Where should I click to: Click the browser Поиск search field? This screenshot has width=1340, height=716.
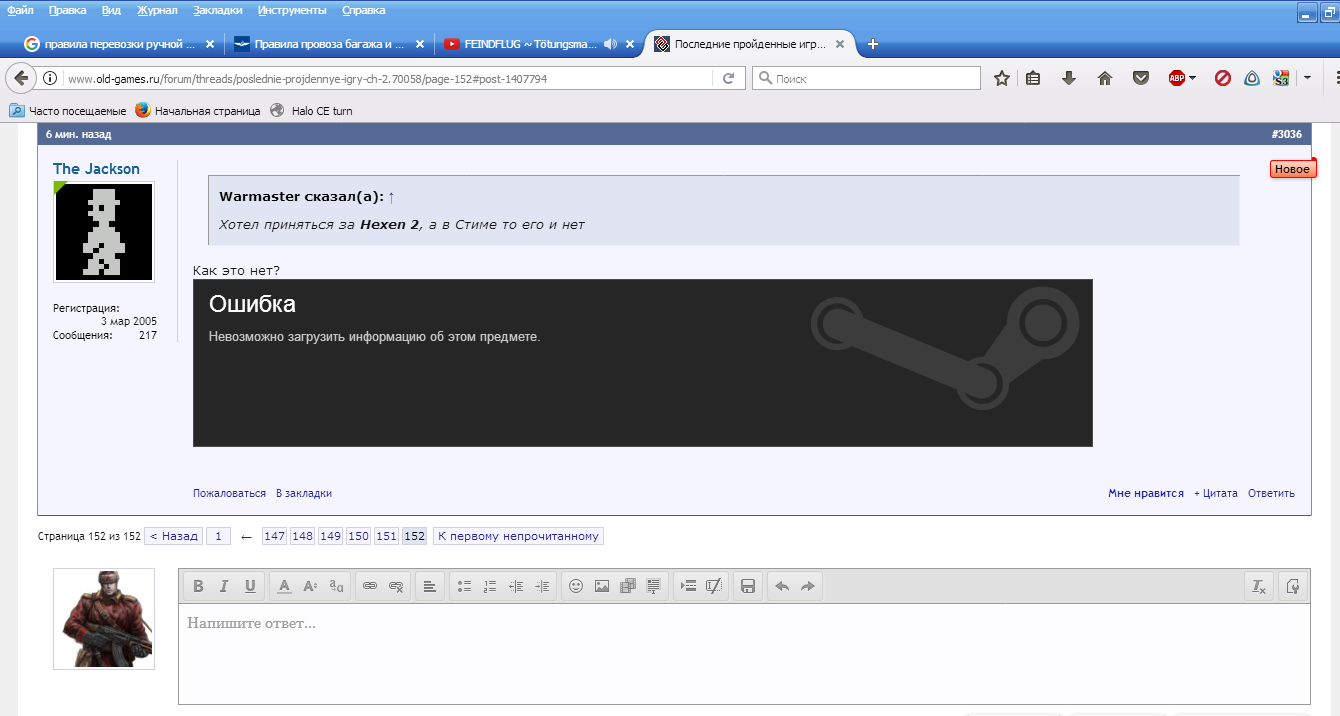(866, 78)
